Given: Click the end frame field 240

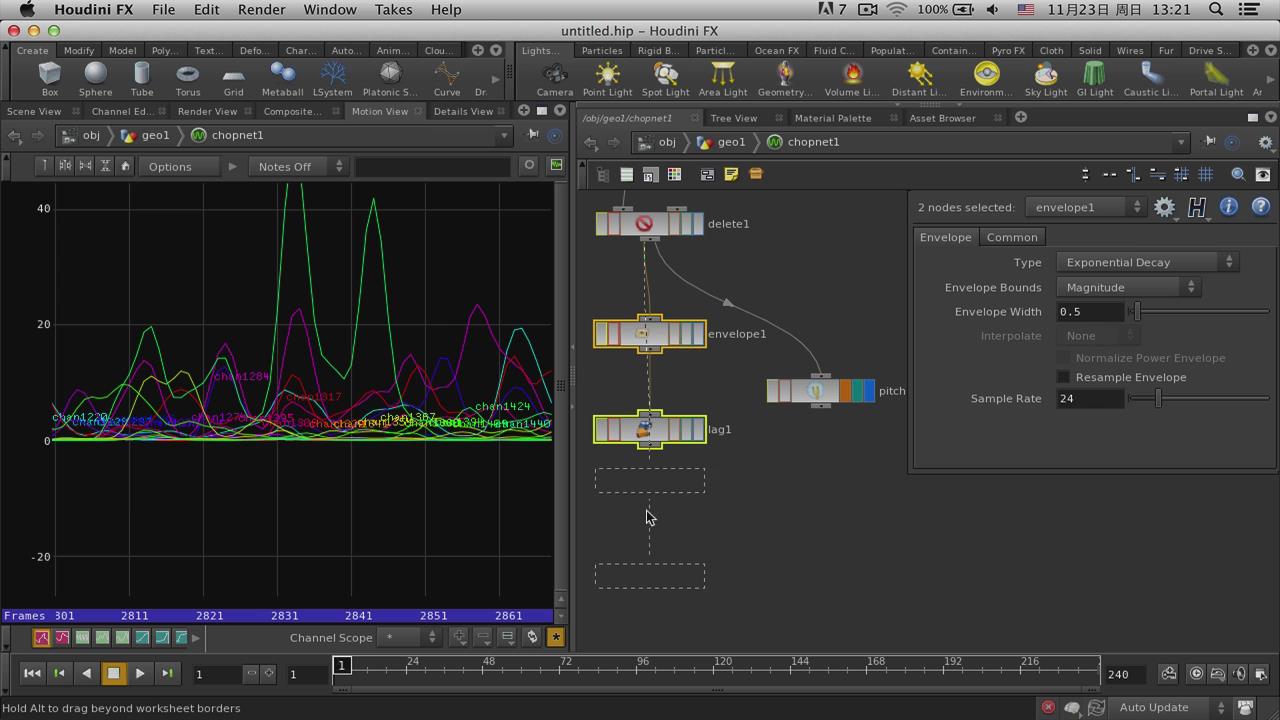Looking at the screenshot, I should pos(1128,674).
